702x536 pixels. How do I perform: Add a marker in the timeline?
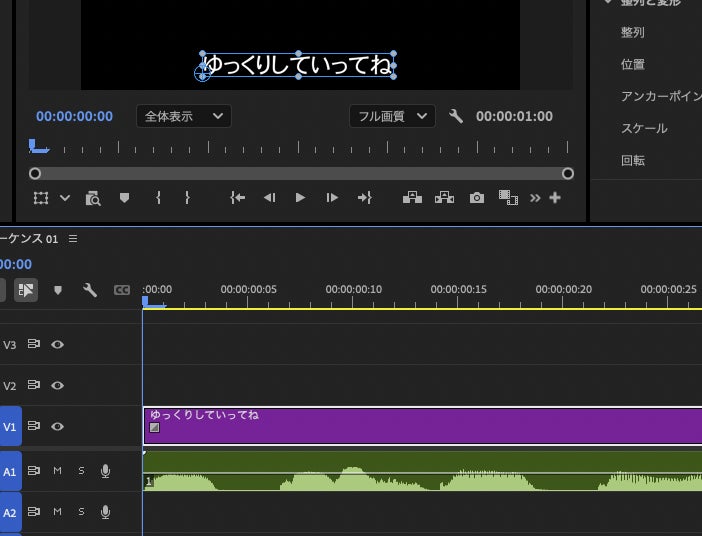coord(58,290)
